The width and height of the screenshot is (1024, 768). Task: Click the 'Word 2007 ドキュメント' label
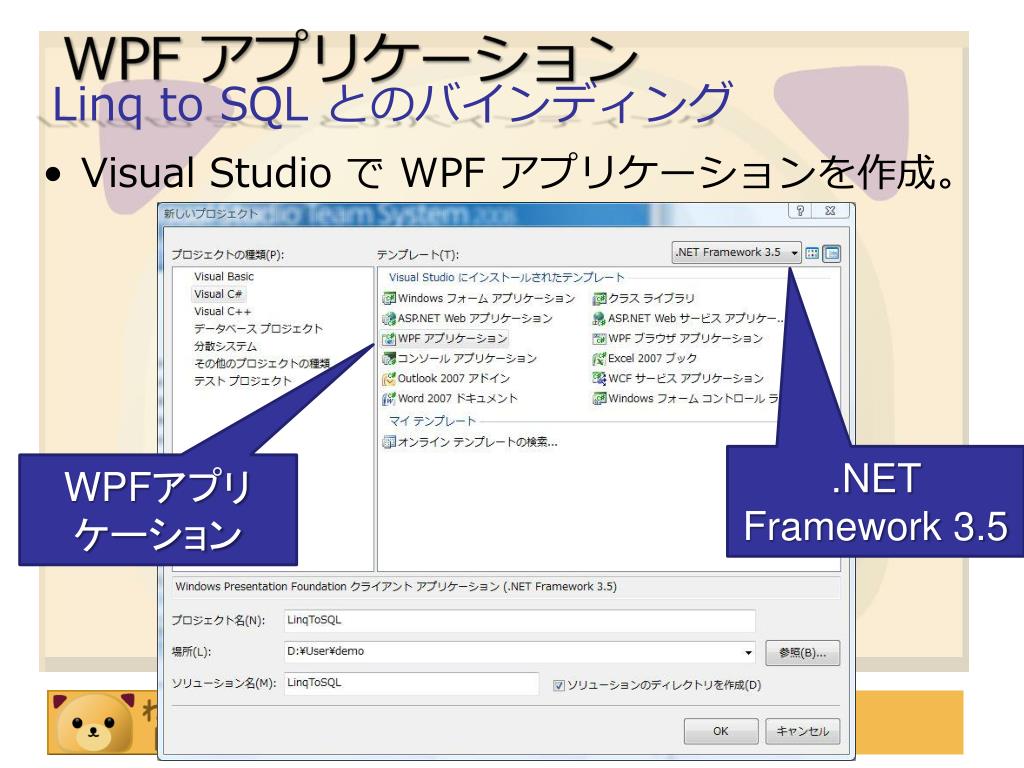pyautogui.click(x=457, y=398)
